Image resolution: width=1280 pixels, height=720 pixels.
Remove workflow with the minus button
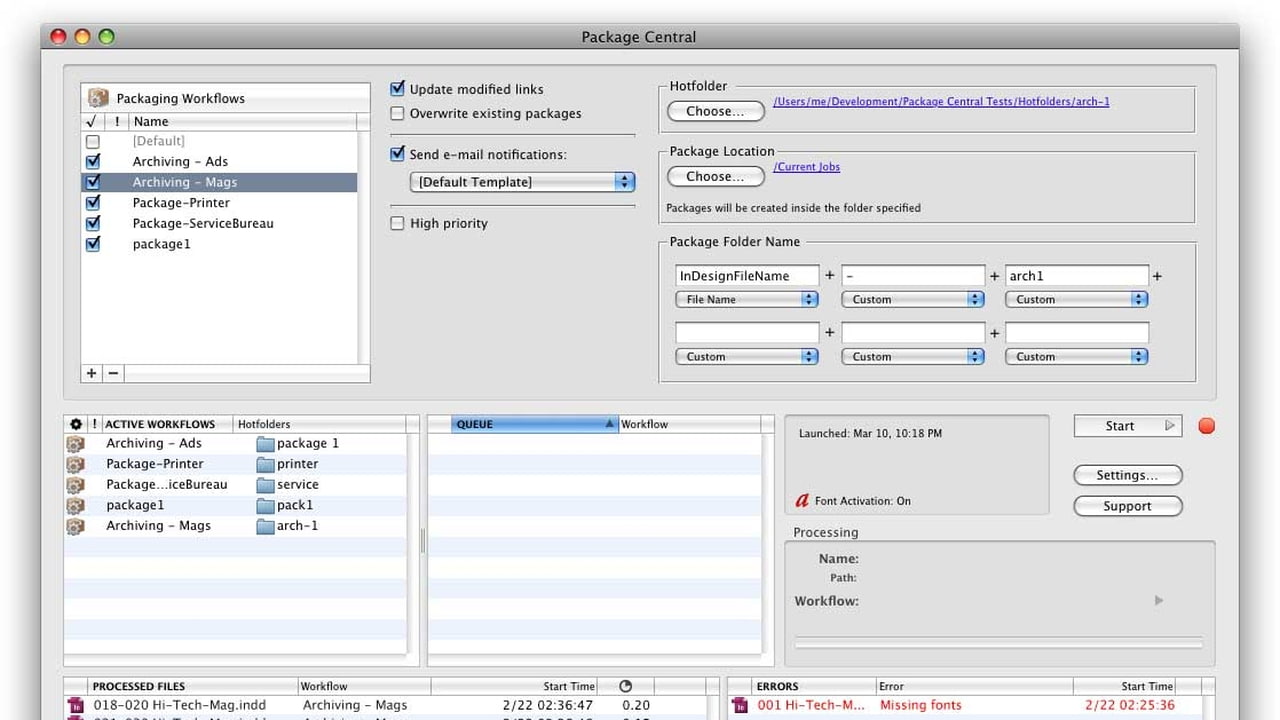(113, 373)
